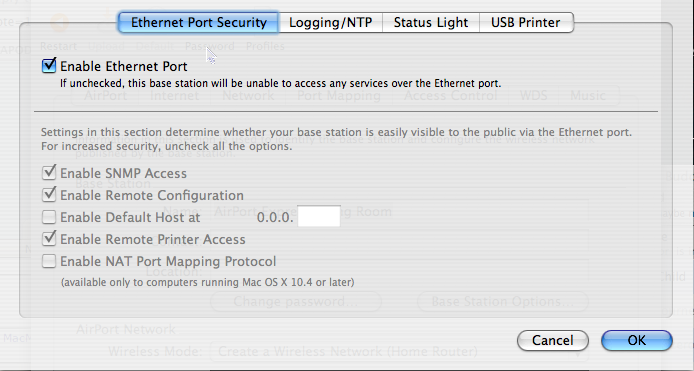This screenshot has height=371, width=694.
Task: Click the default host address field after 0.0.0.
Action: pos(319,216)
